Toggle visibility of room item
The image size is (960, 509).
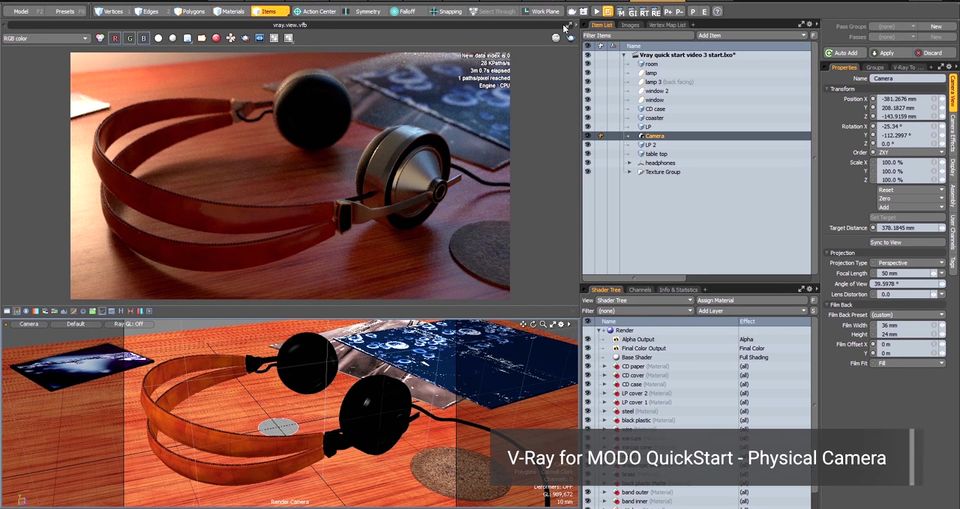coord(588,64)
